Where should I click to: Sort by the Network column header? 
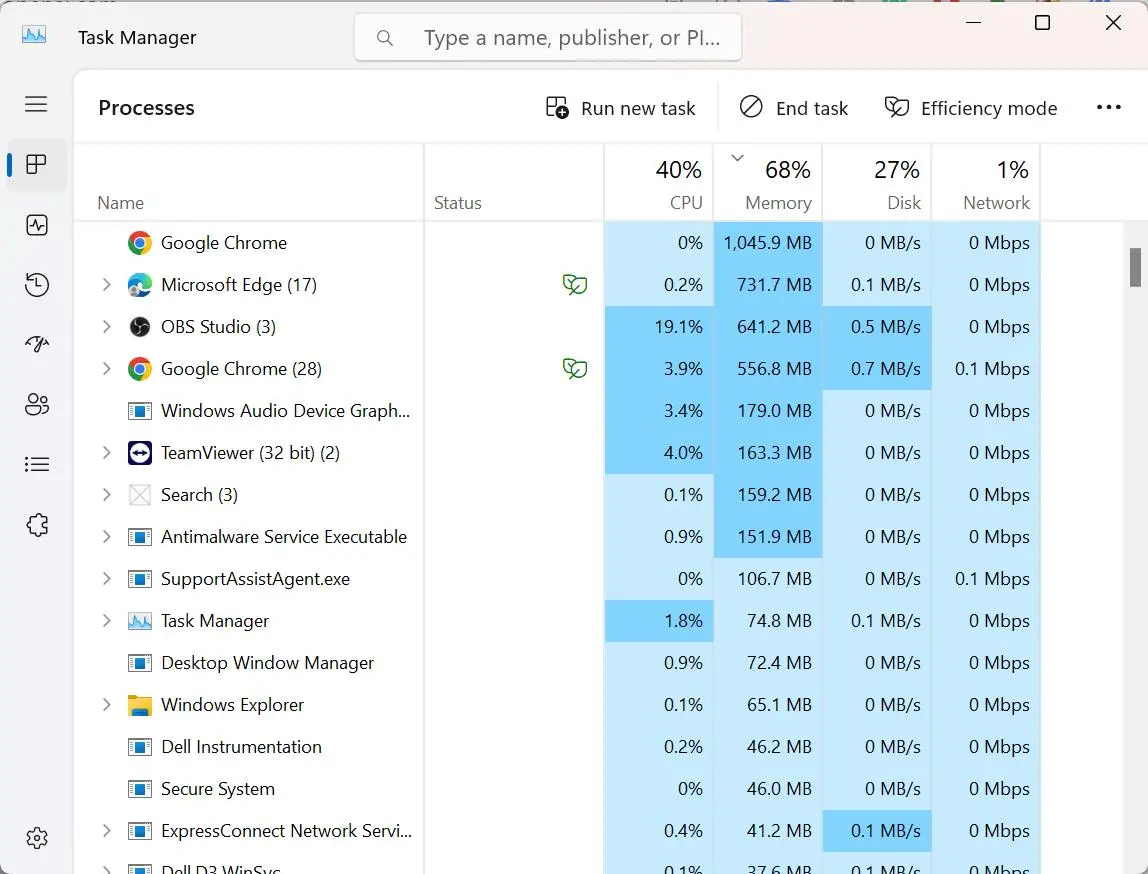(x=986, y=183)
